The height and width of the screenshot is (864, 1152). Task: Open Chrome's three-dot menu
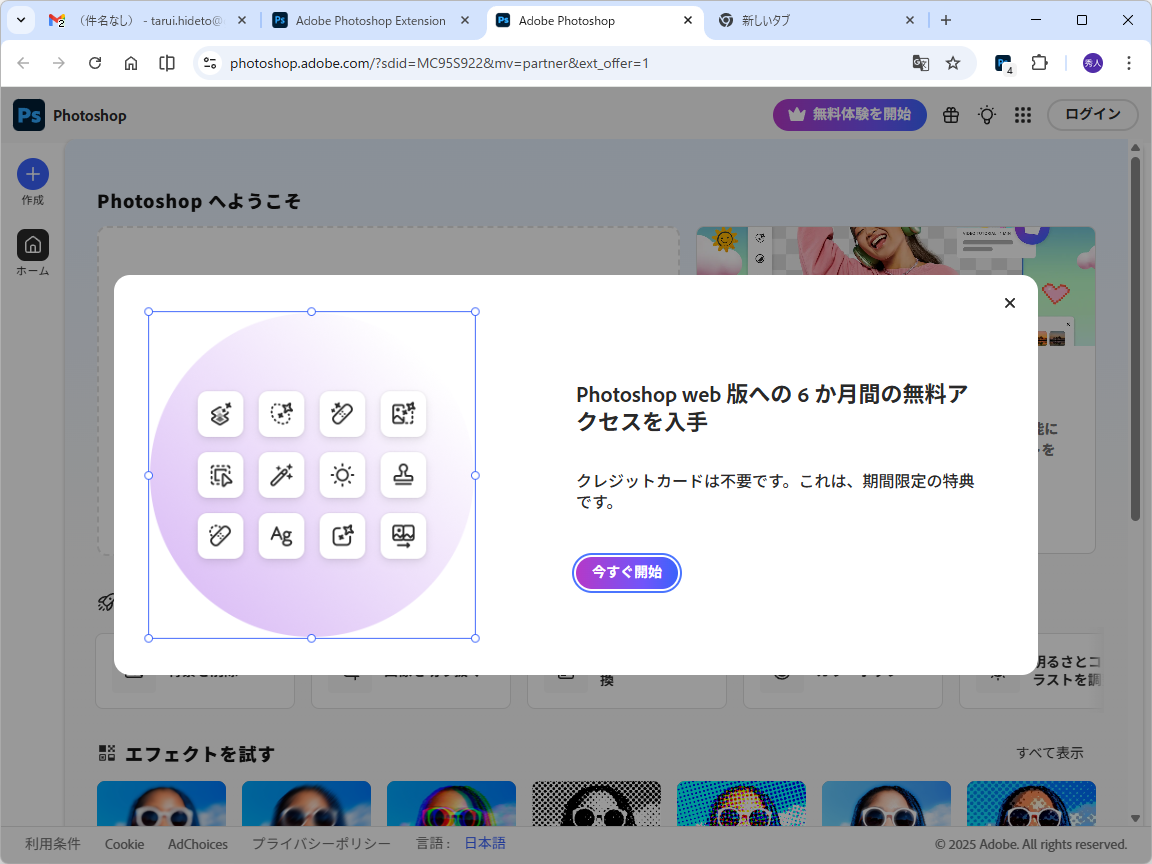(1129, 62)
